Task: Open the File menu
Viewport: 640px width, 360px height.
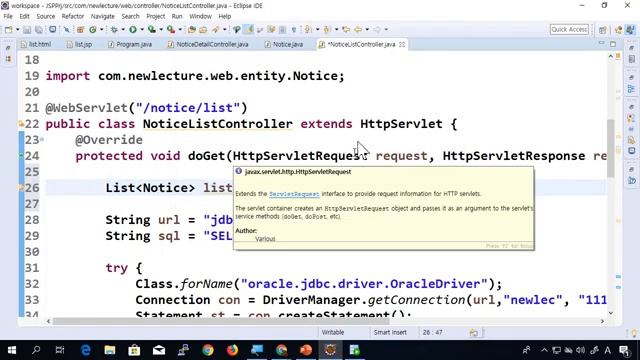Action: click(8, 16)
